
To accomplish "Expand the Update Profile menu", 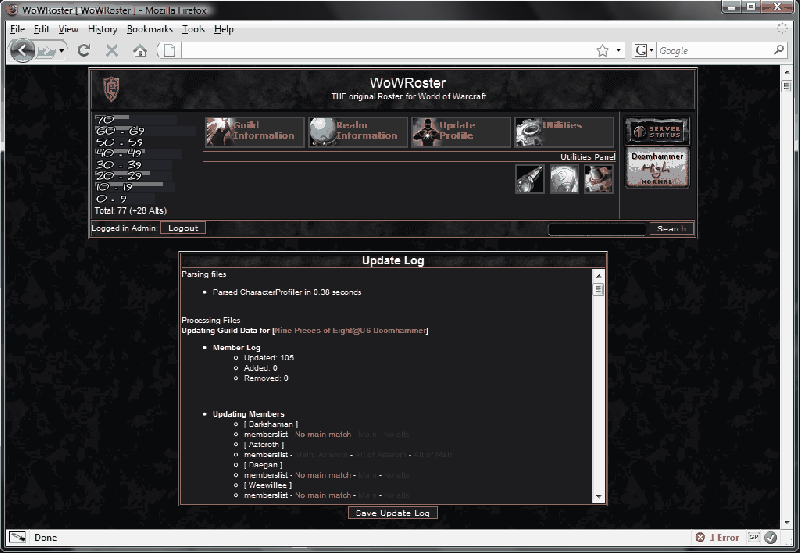I will 460,132.
